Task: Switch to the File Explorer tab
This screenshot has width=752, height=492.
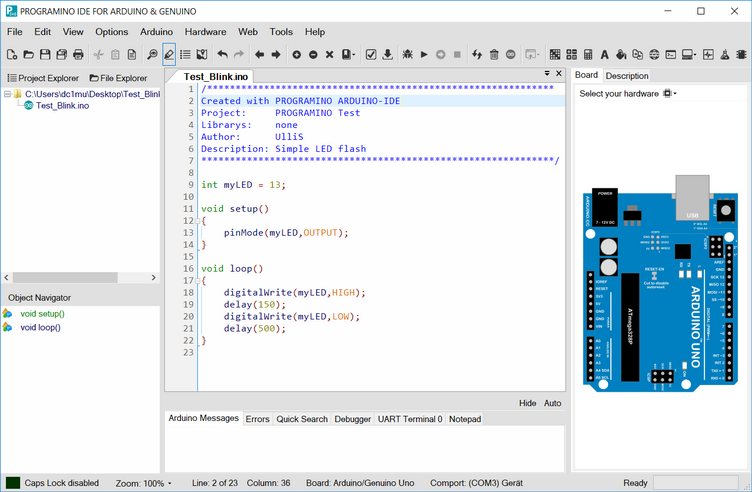Action: [118, 78]
